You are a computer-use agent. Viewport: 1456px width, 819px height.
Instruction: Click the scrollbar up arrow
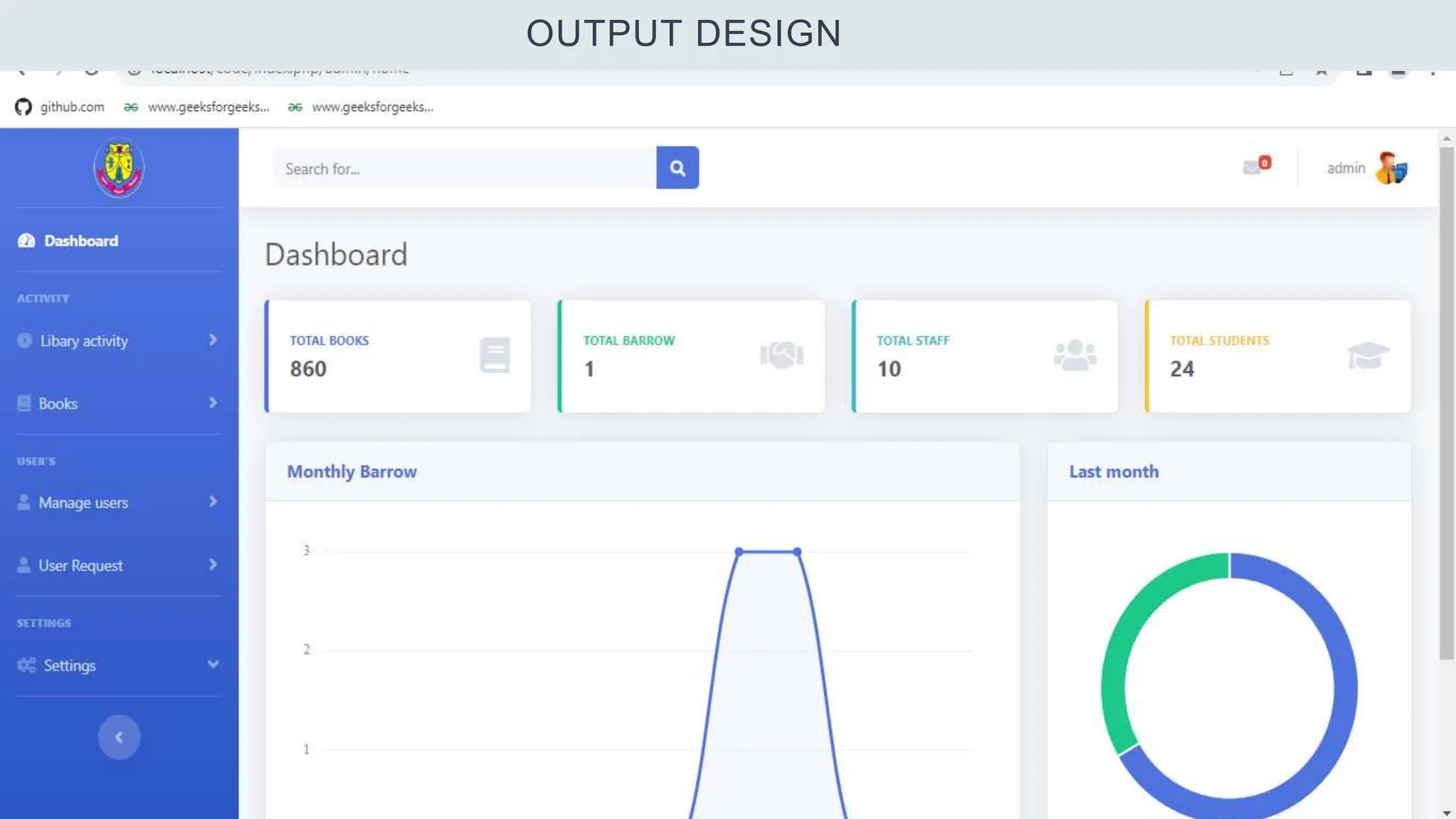1447,139
